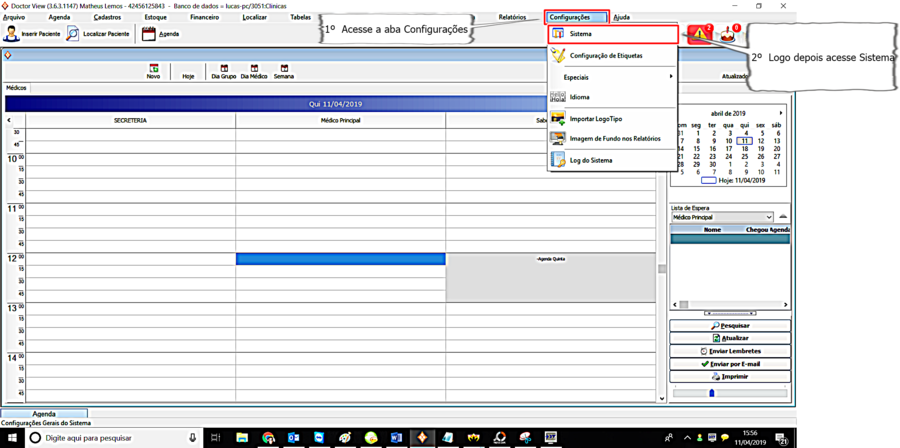Open the Financeiro menu
Screen dimensions: 900x448
[x=204, y=17]
